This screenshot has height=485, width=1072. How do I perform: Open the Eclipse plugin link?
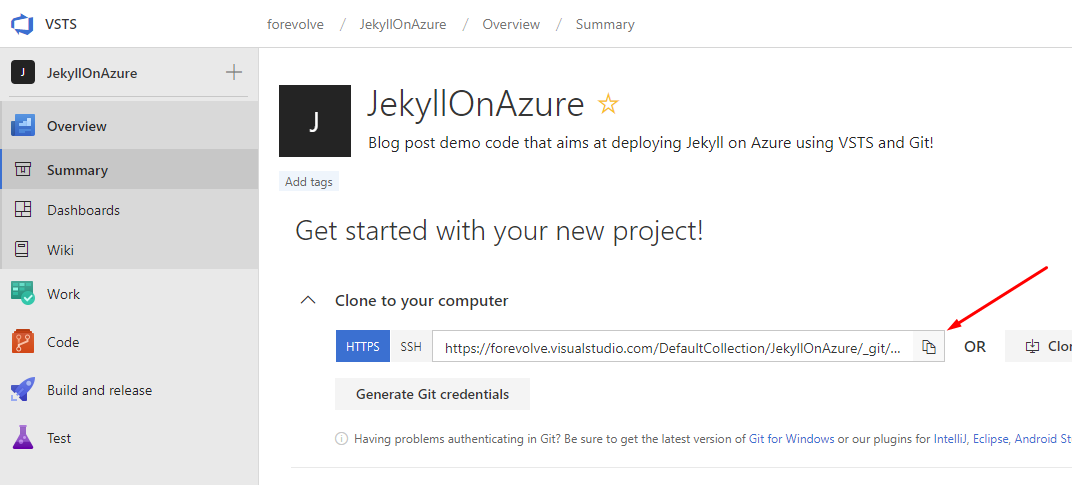click(x=991, y=439)
